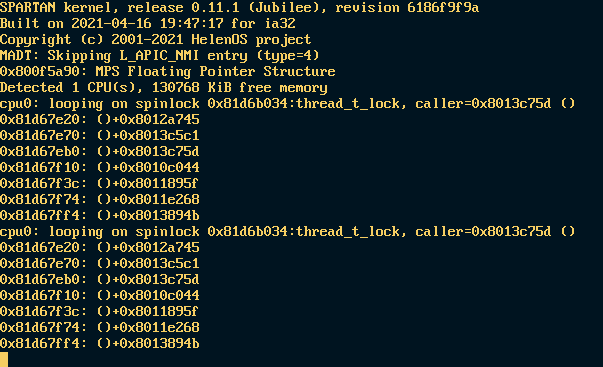The height and width of the screenshot is (367, 603).
Task: Select the build time 19:47:17
Action: (191, 23)
